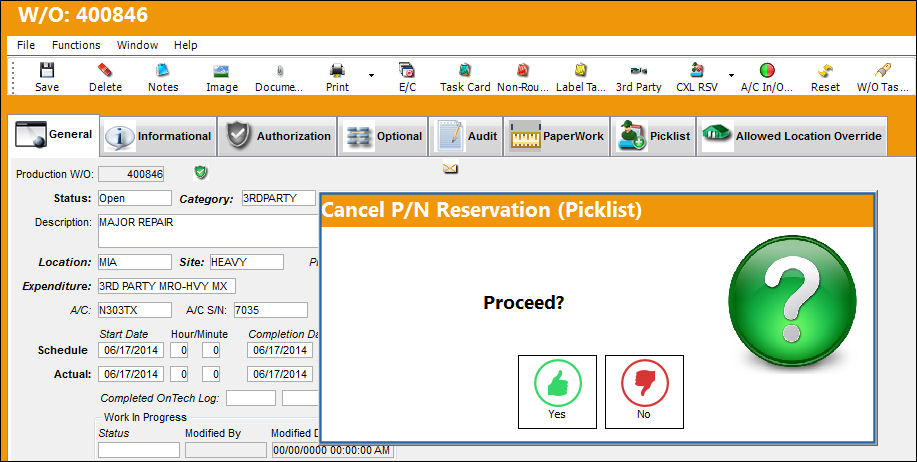Open the File menu

[26, 45]
